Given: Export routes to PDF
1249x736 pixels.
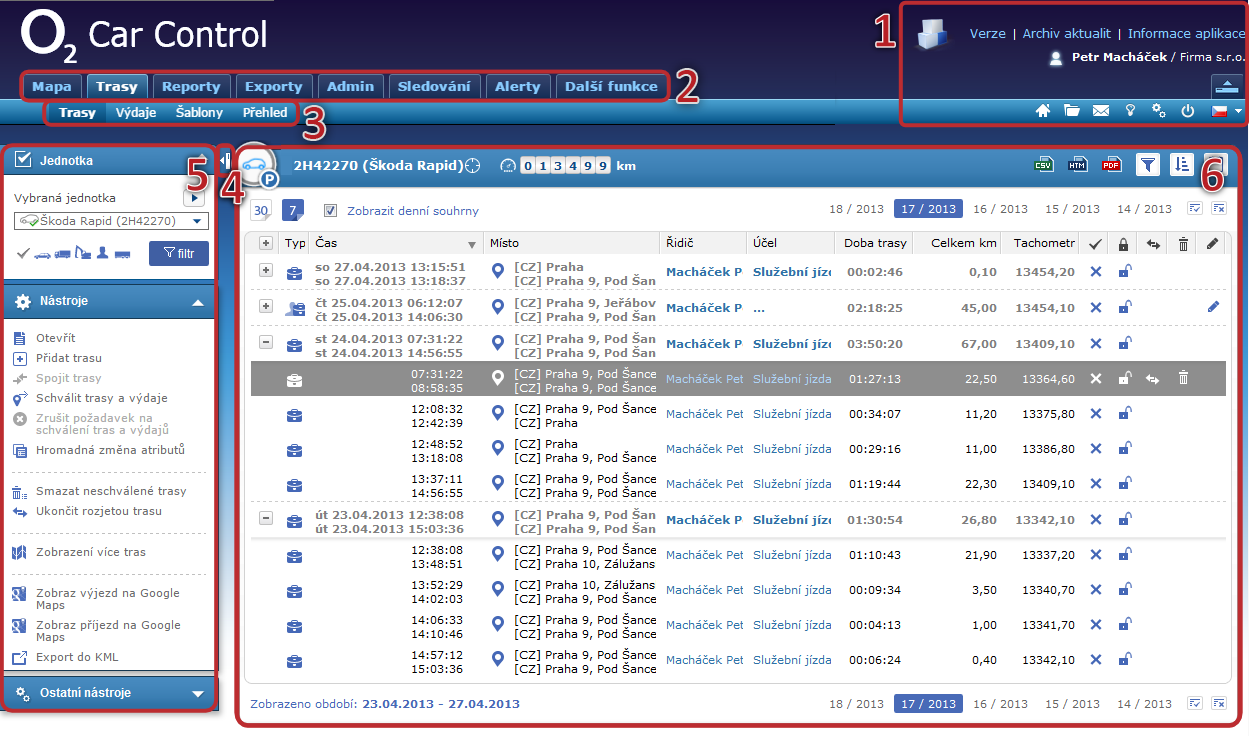Looking at the screenshot, I should coord(1111,165).
